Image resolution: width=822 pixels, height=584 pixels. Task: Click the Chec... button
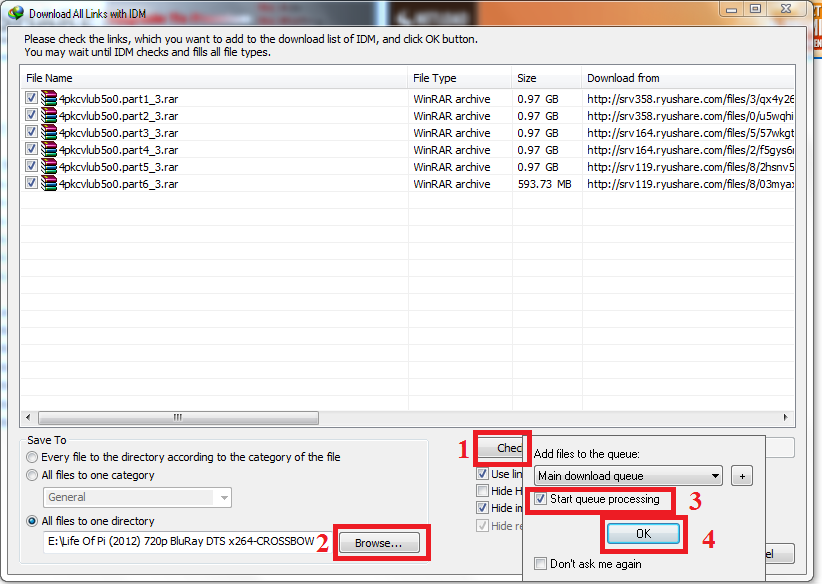[x=501, y=448]
